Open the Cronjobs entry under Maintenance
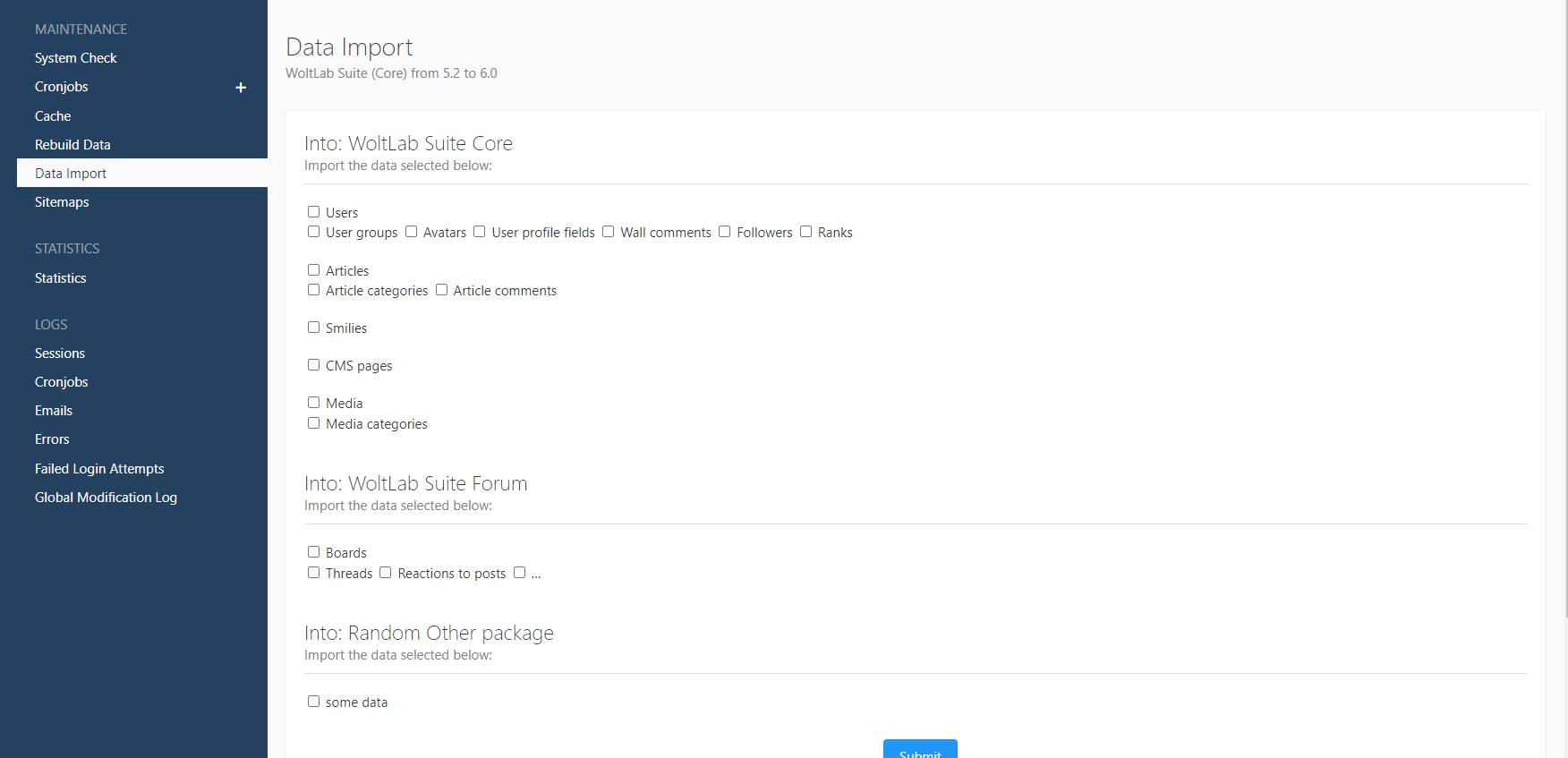1568x758 pixels. coord(62,87)
